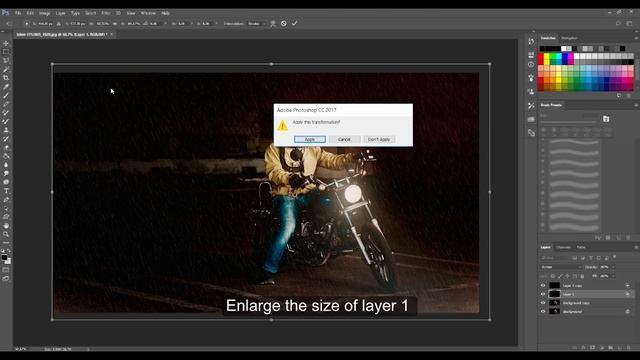This screenshot has width=640, height=360.
Task: Switch to the Navigator tab
Action: click(x=569, y=38)
